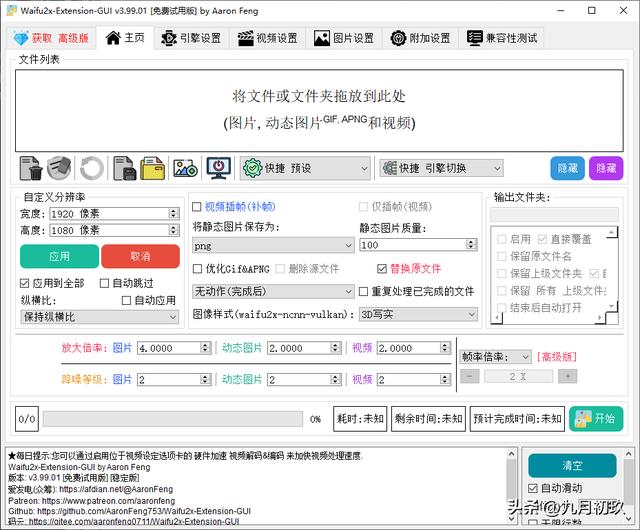Open 3D写实 image style dropdown
Screen dimensions: 640x530
pyautogui.click(x=418, y=314)
